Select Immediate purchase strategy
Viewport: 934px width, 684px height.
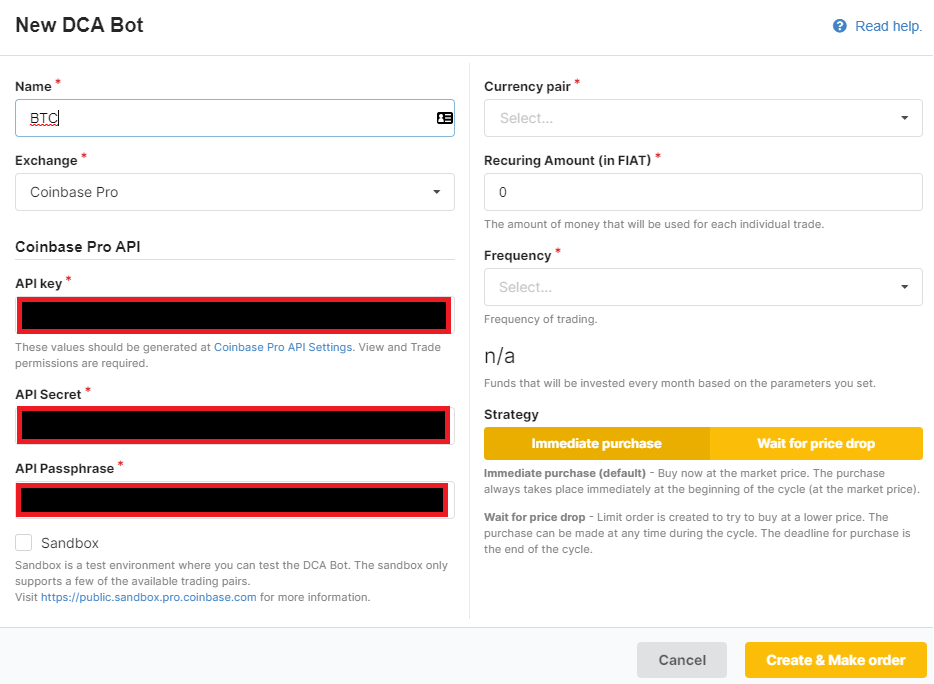click(596, 443)
